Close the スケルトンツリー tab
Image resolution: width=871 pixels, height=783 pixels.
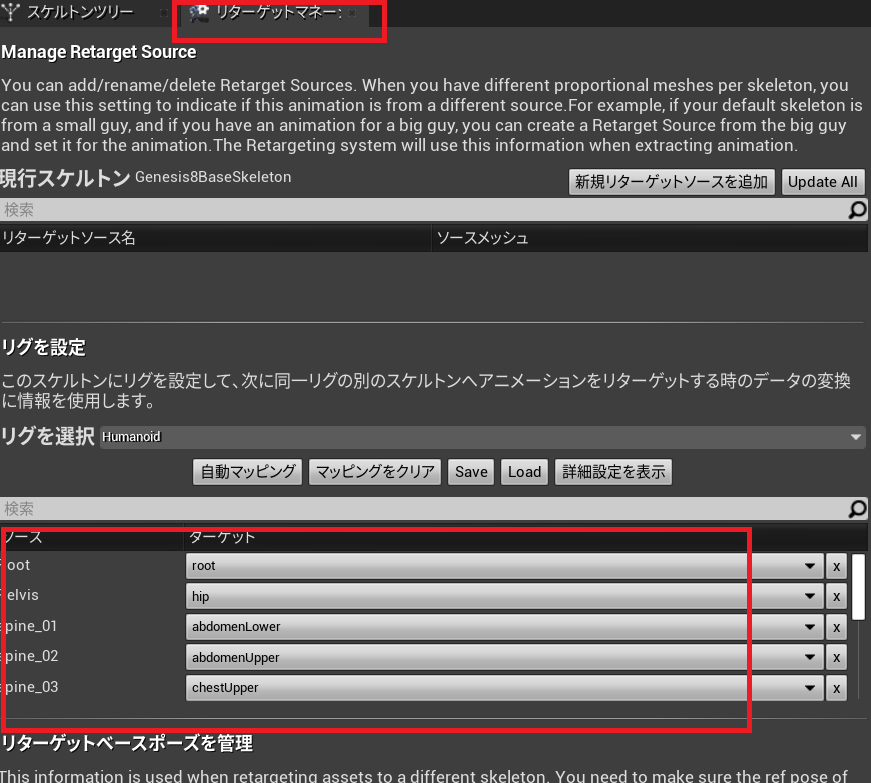[164, 13]
